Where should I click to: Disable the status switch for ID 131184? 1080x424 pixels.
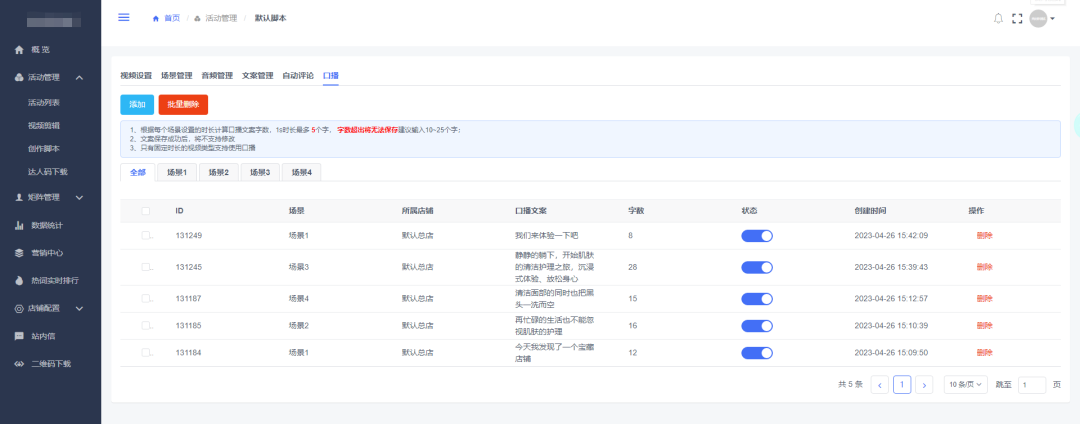coord(757,353)
